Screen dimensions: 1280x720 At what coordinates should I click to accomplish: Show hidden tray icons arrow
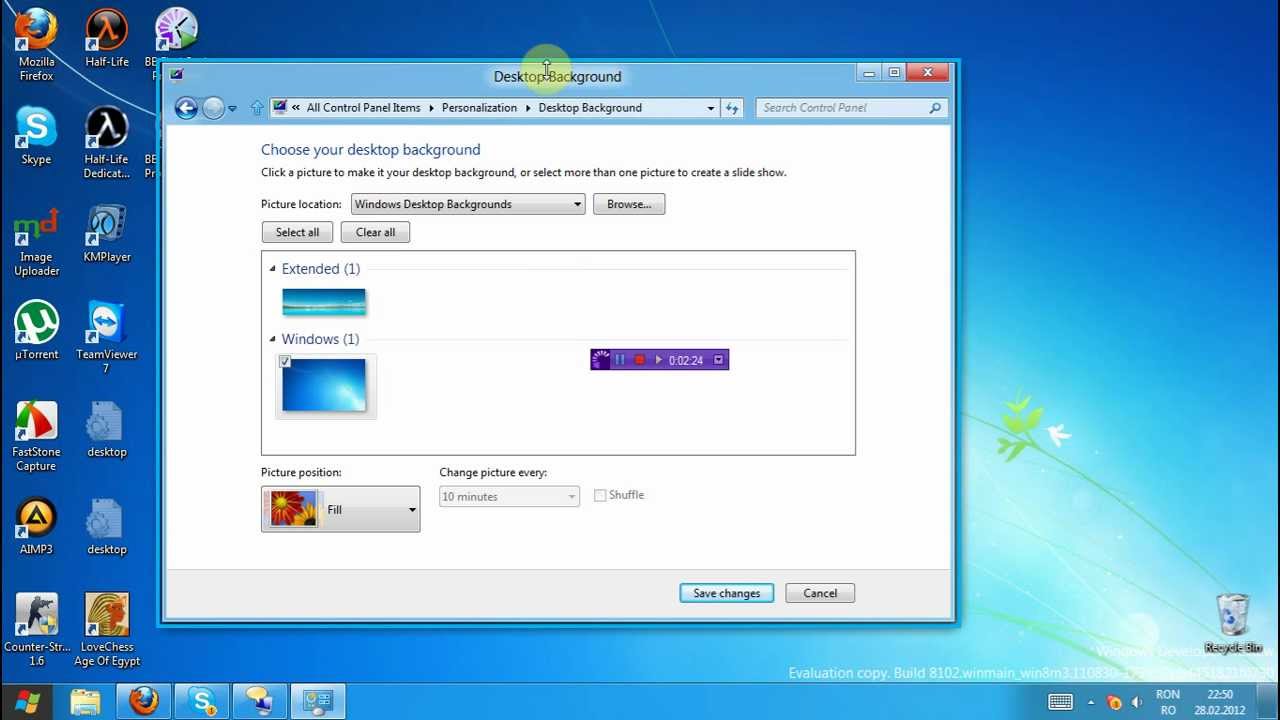(1090, 702)
